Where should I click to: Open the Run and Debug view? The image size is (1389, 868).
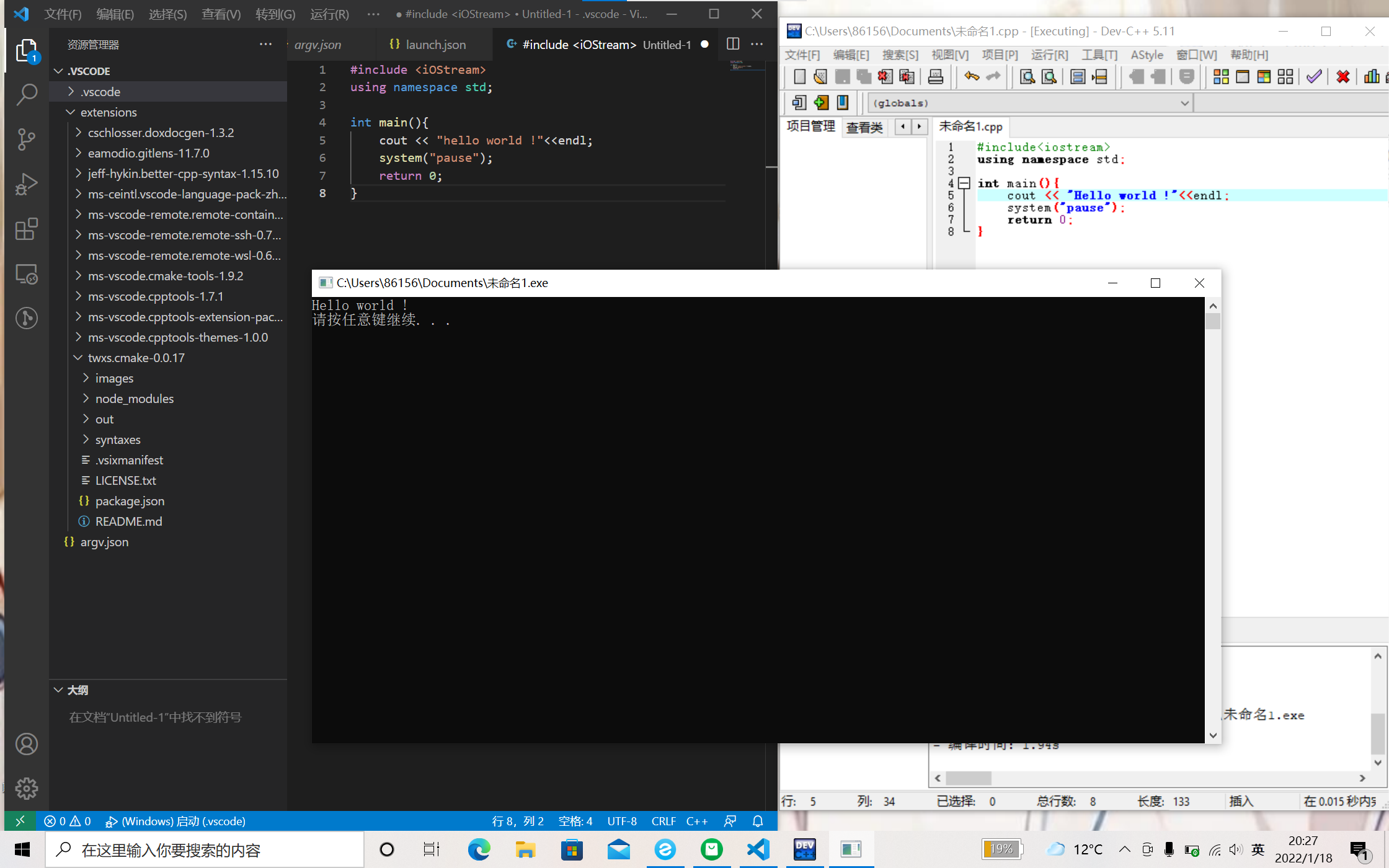click(26, 184)
